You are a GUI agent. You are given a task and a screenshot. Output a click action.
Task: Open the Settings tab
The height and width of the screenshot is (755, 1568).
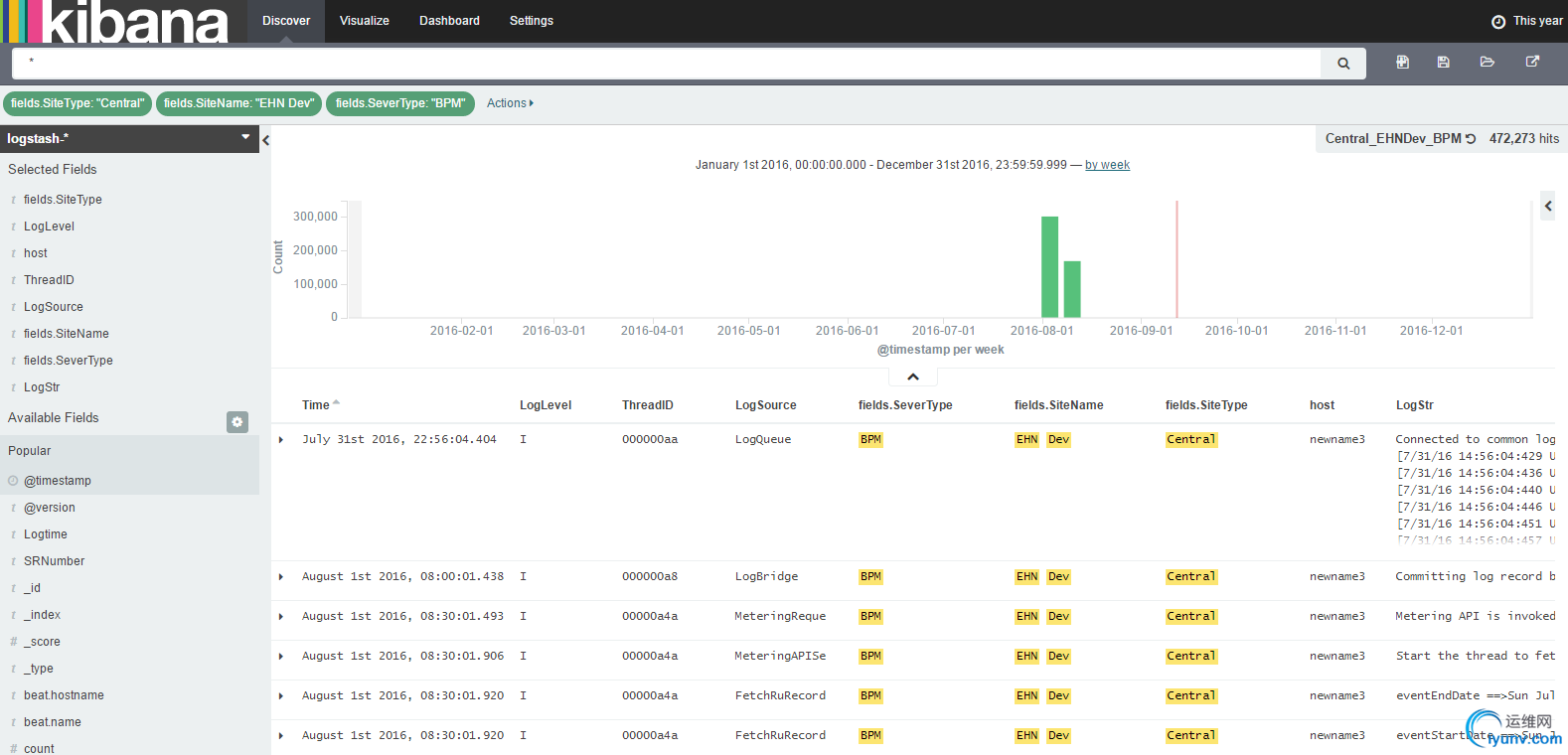pos(532,21)
